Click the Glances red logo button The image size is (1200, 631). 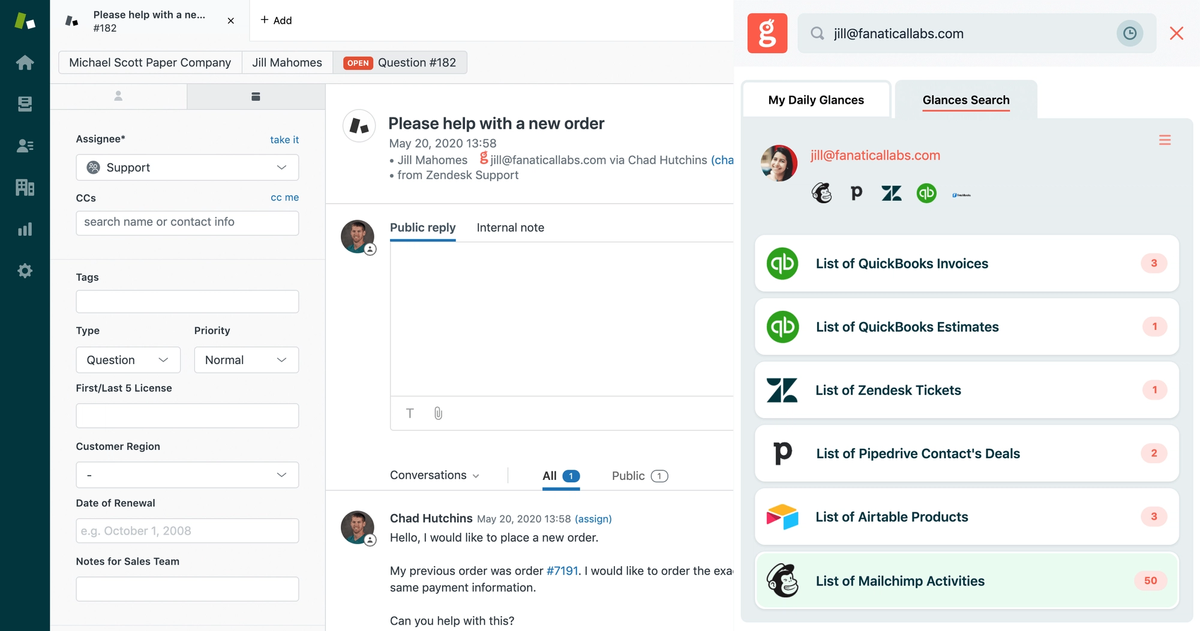pos(767,33)
